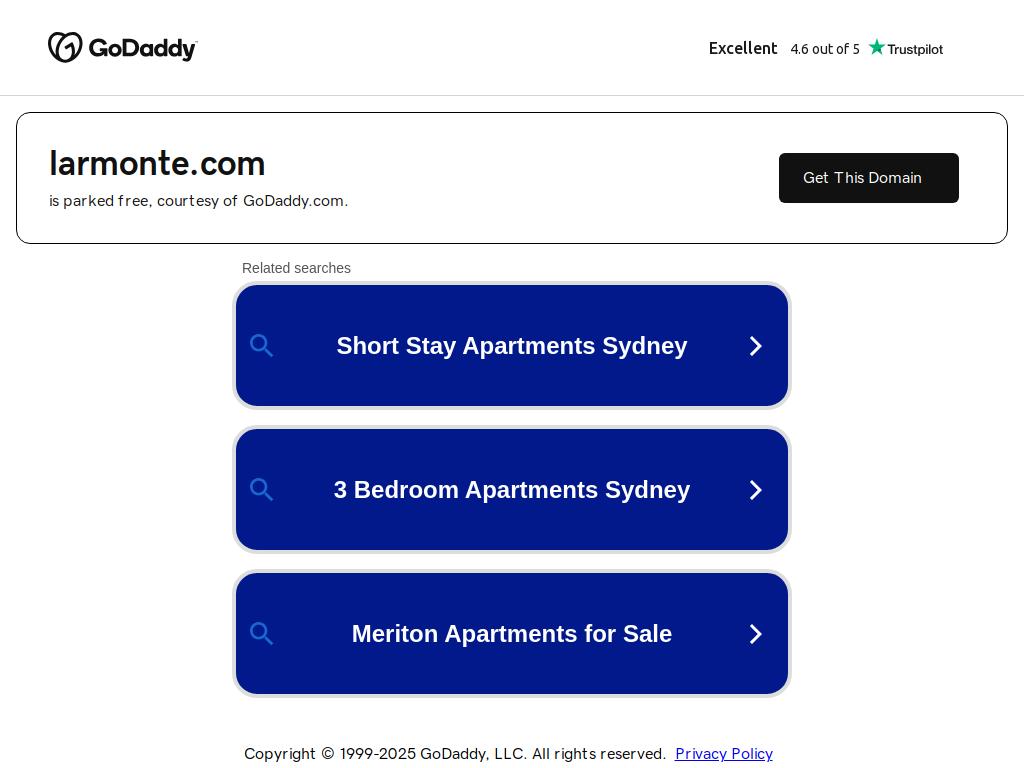The height and width of the screenshot is (768, 1024).
Task: Click the GoDaddy wordmark text
Action: pos(142,48)
